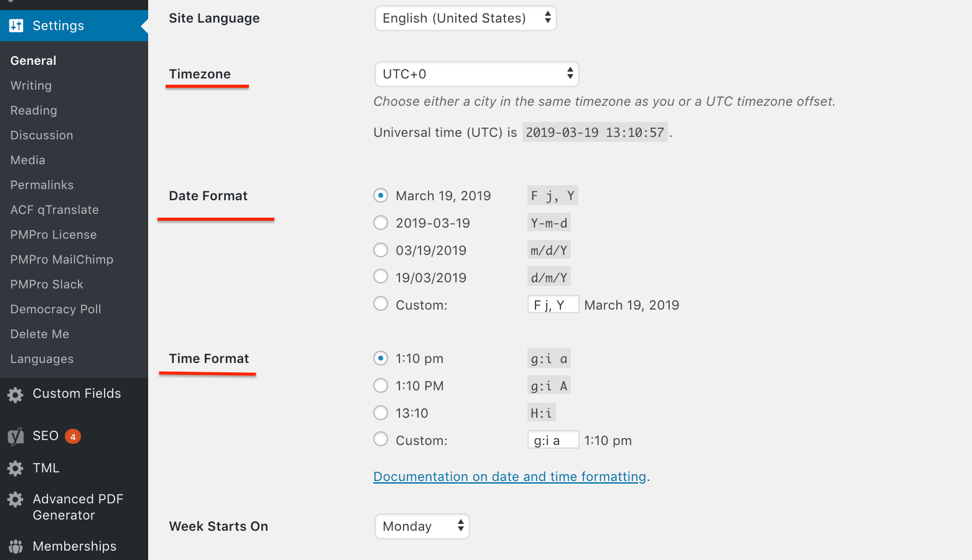
Task: Click the custom time format input field
Action: [x=553, y=440]
